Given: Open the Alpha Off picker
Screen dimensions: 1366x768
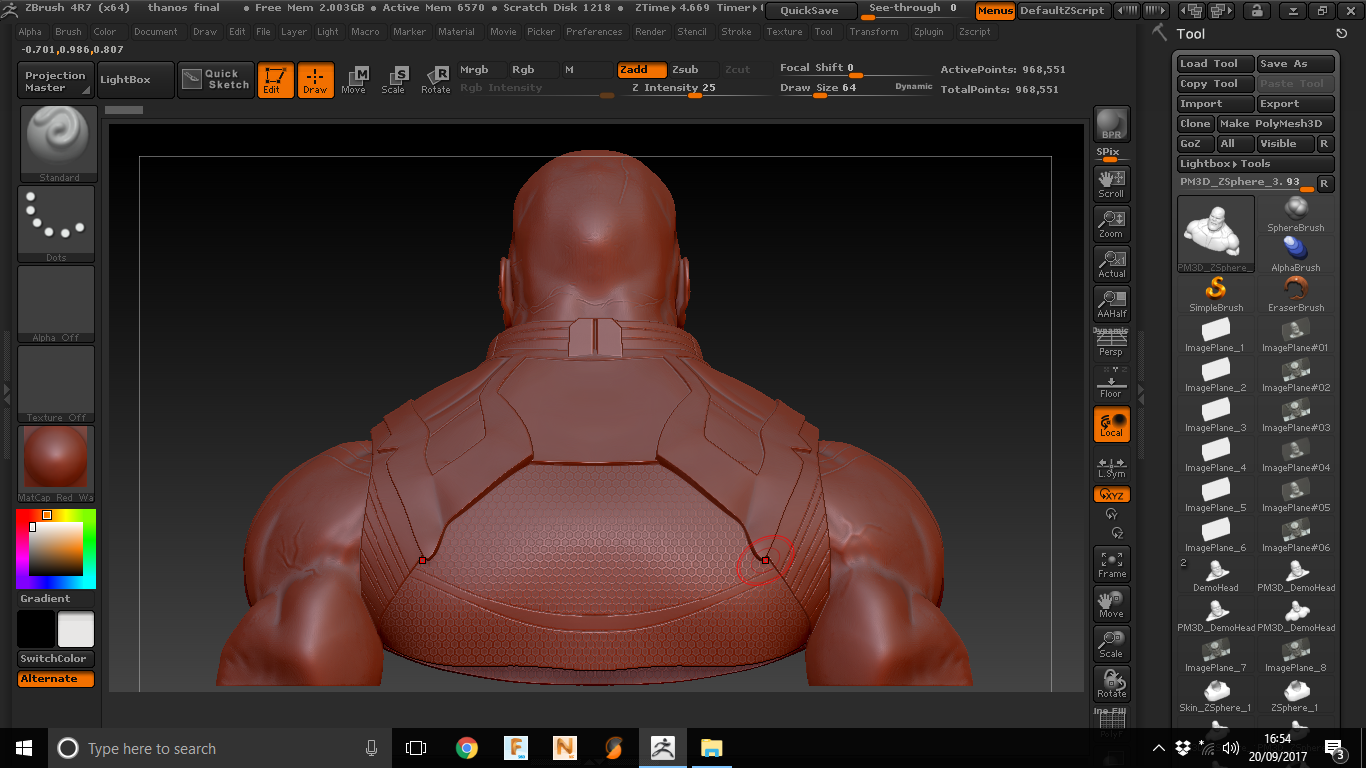Looking at the screenshot, I should coord(56,304).
